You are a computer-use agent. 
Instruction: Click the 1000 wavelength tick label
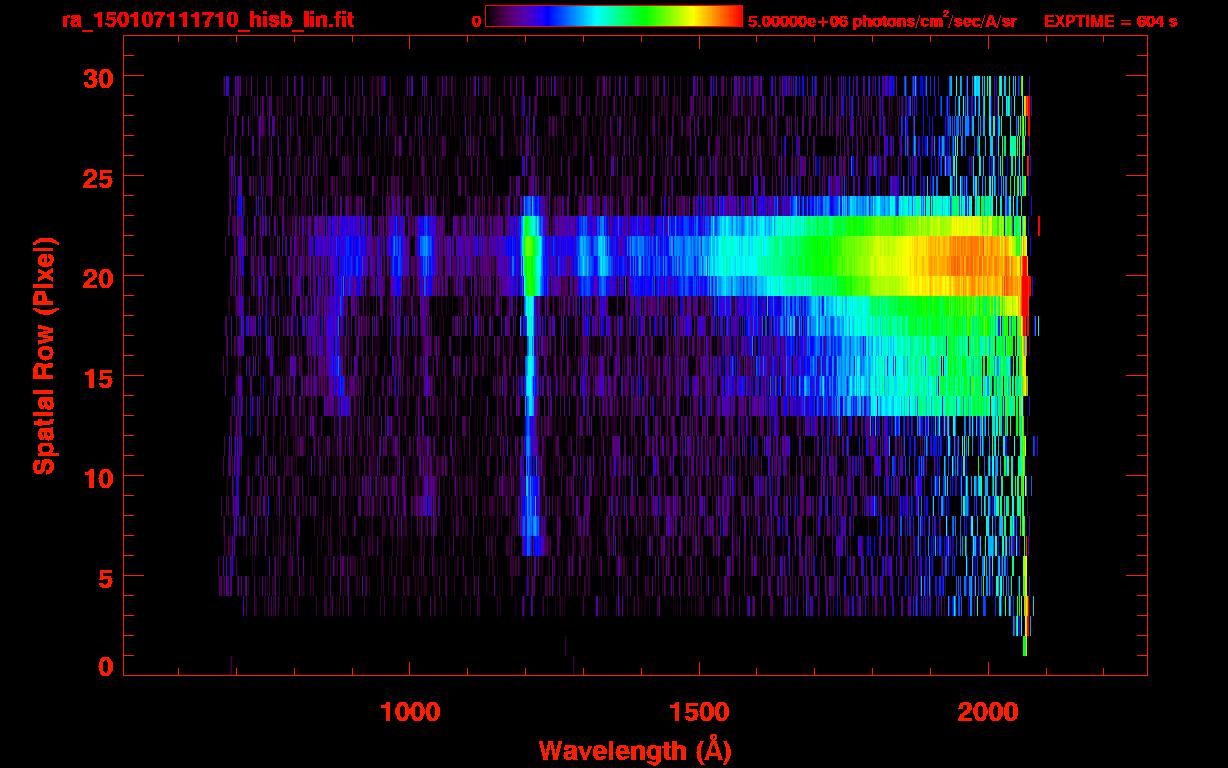click(x=409, y=711)
